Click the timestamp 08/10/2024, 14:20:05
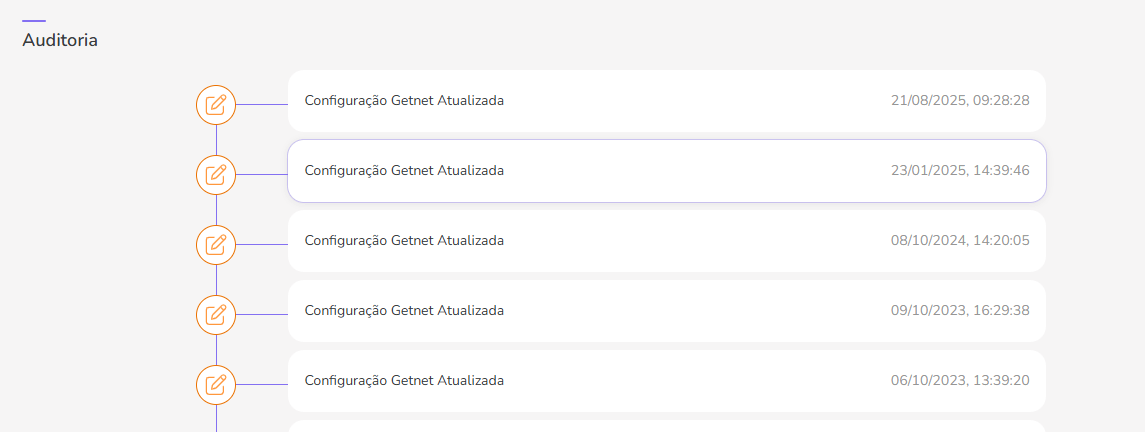 [x=960, y=241]
